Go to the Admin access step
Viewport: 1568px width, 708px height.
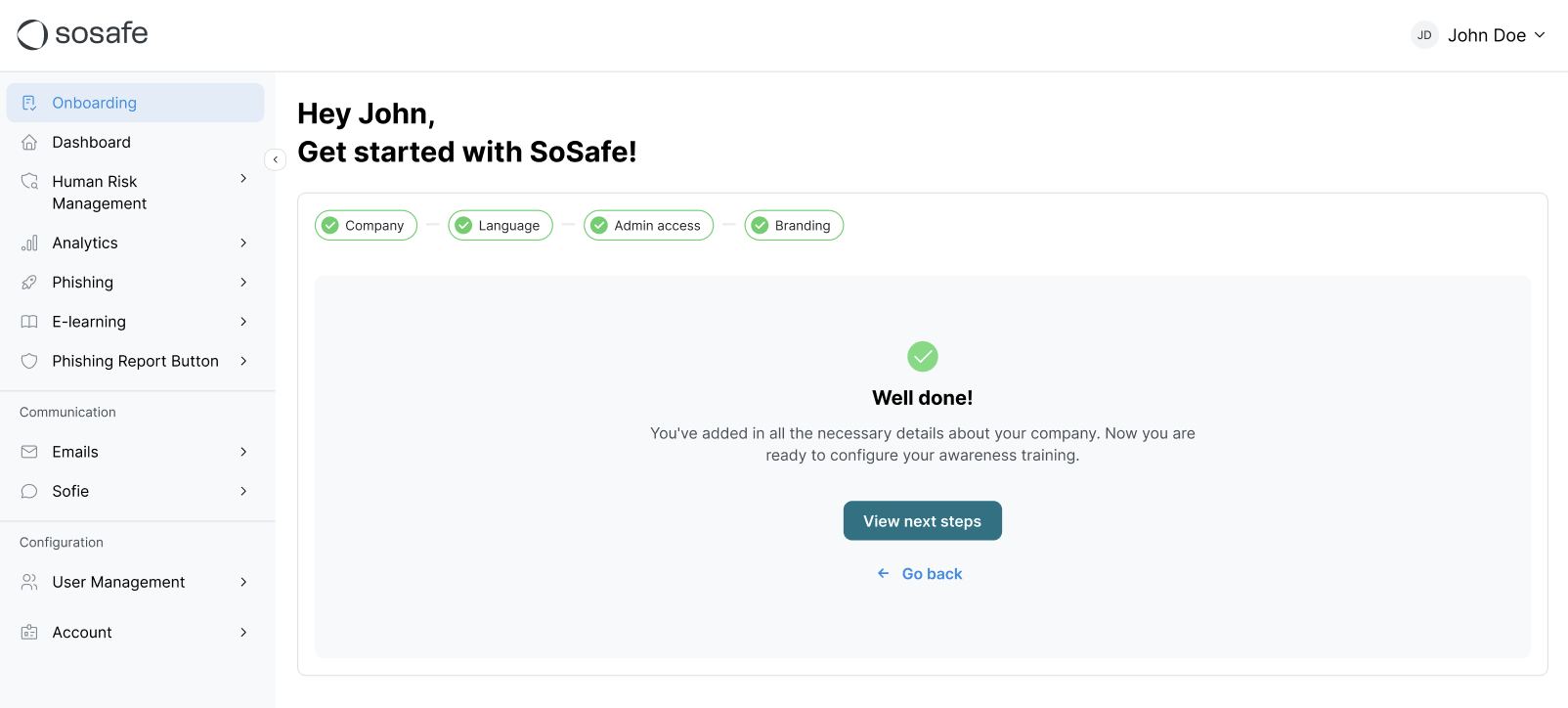[x=648, y=226]
